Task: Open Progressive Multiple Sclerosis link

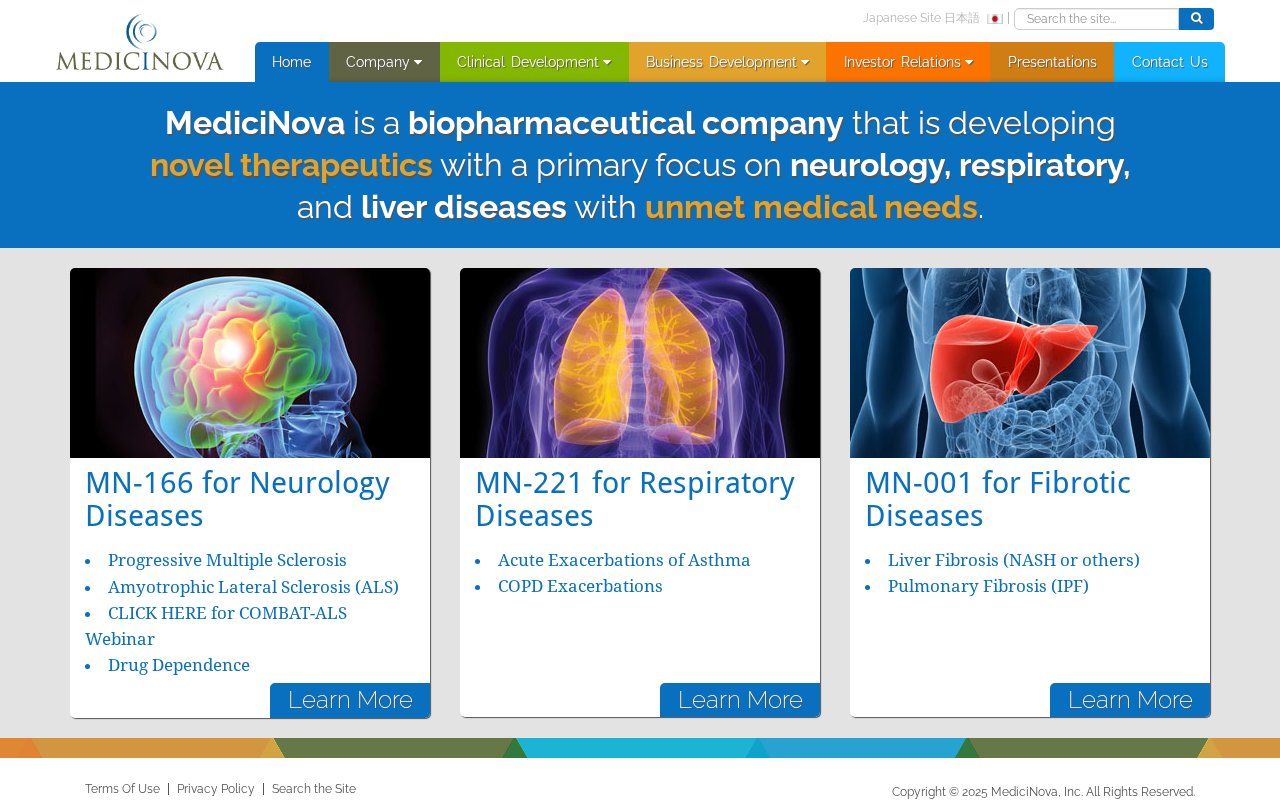Action: click(x=227, y=560)
